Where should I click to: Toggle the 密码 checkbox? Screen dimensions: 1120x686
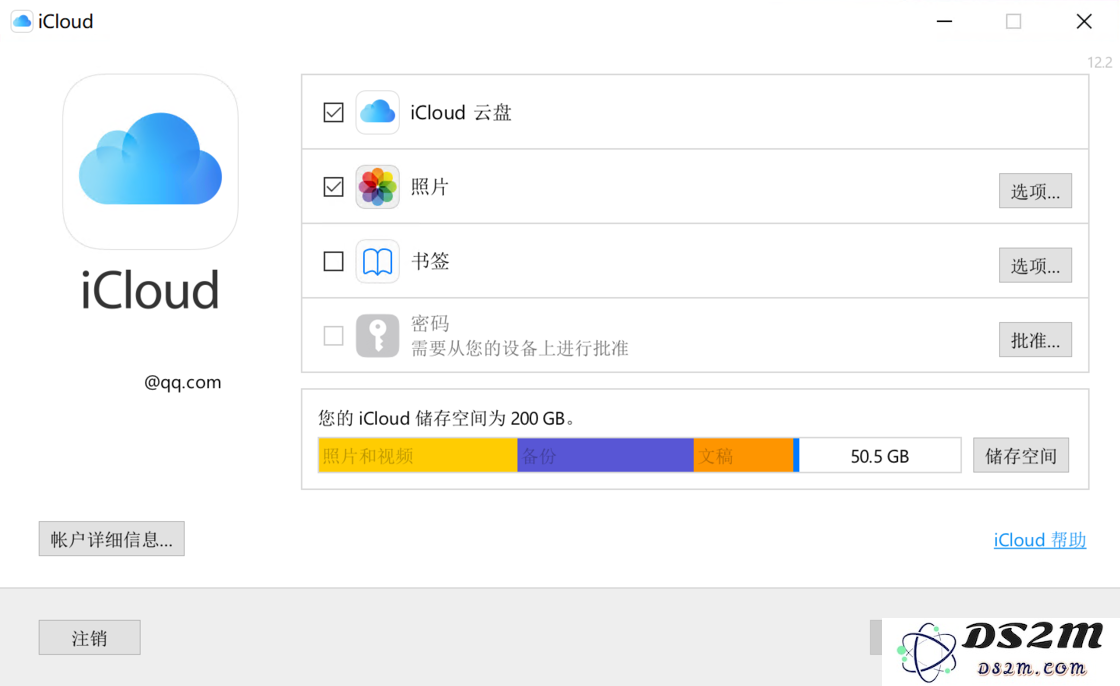(334, 335)
